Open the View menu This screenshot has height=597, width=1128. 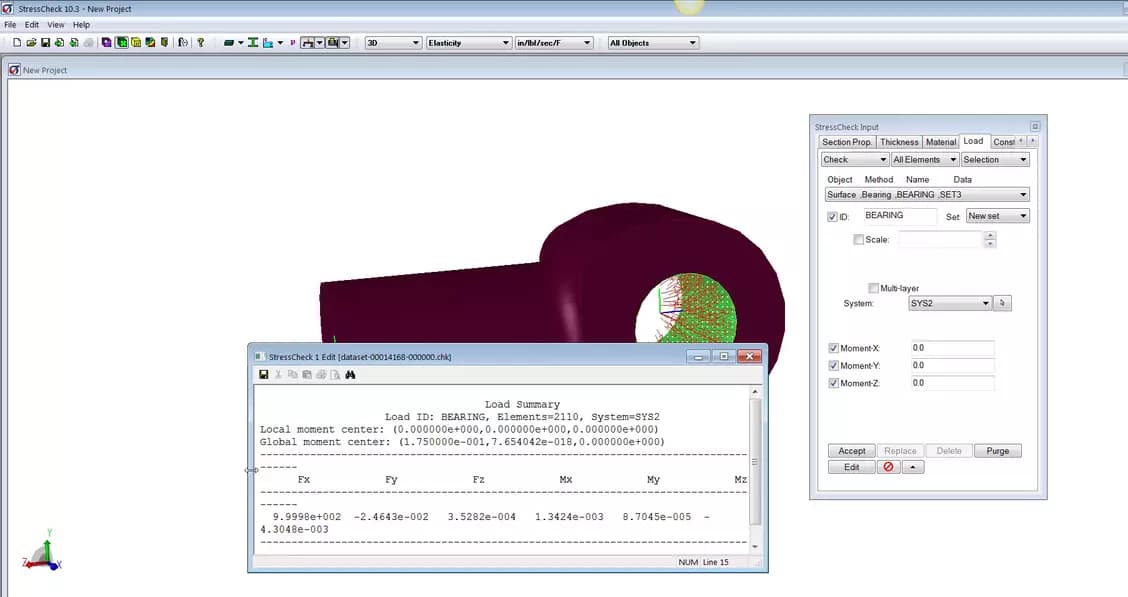(x=55, y=24)
